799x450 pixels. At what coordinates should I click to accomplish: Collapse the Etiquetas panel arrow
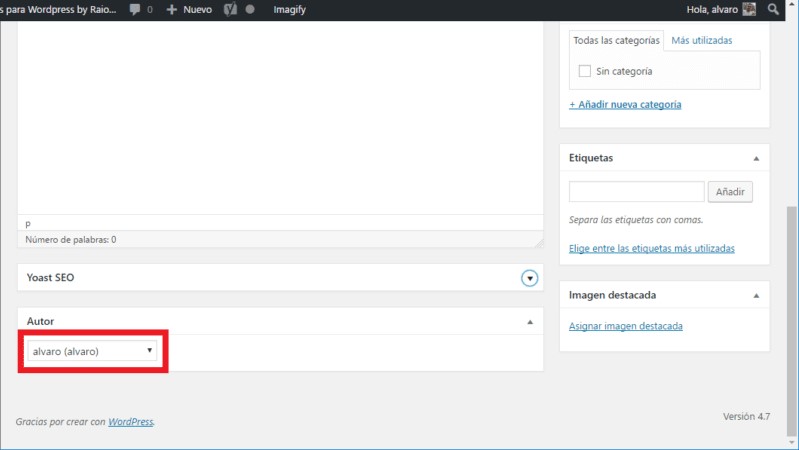click(x=756, y=158)
